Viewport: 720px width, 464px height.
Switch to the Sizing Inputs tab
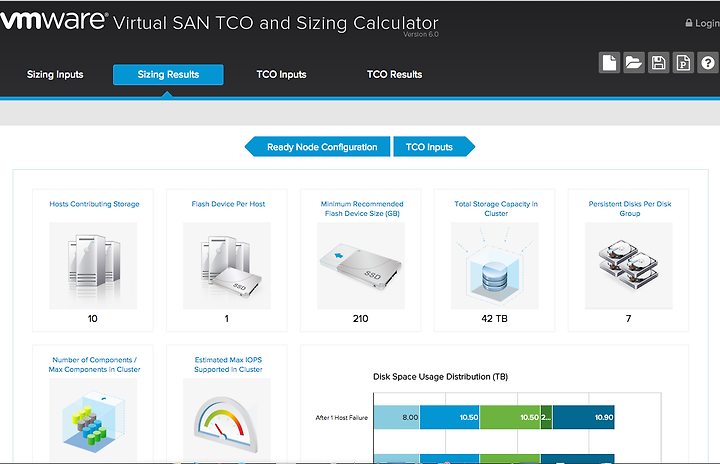pos(55,74)
